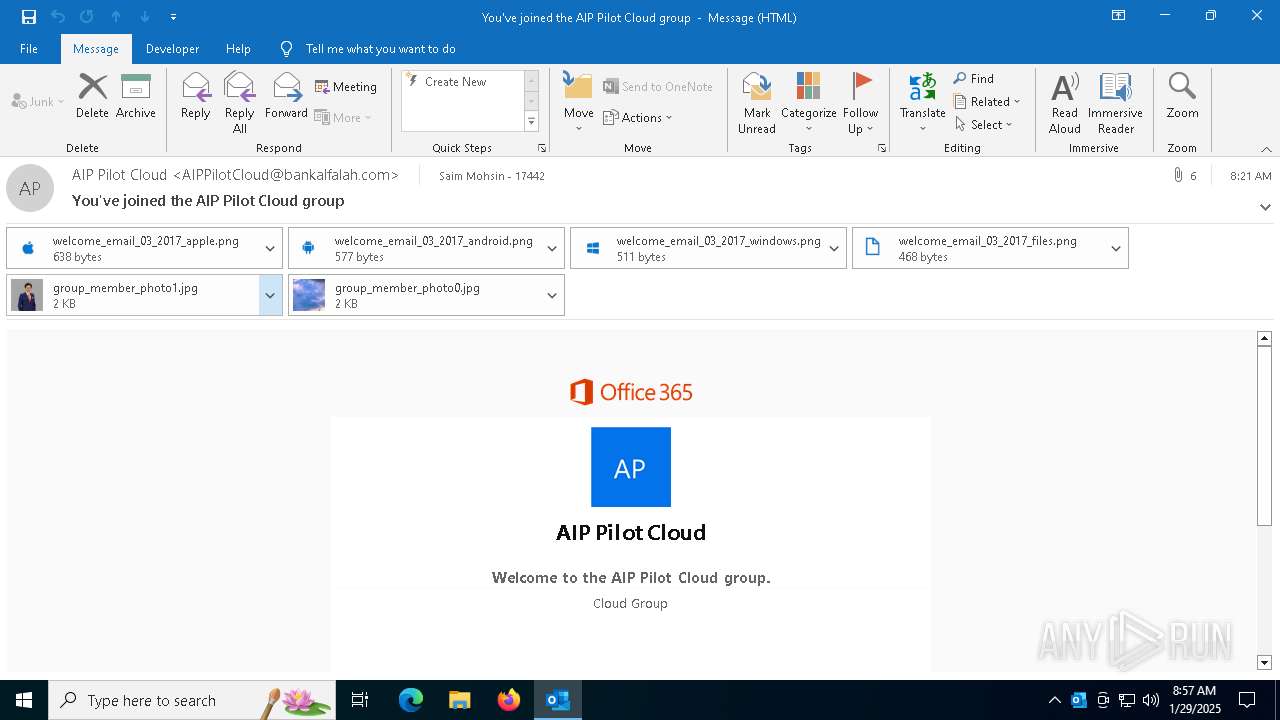The image size is (1280, 720).
Task: Open the Select dropdown
Action: click(x=984, y=124)
